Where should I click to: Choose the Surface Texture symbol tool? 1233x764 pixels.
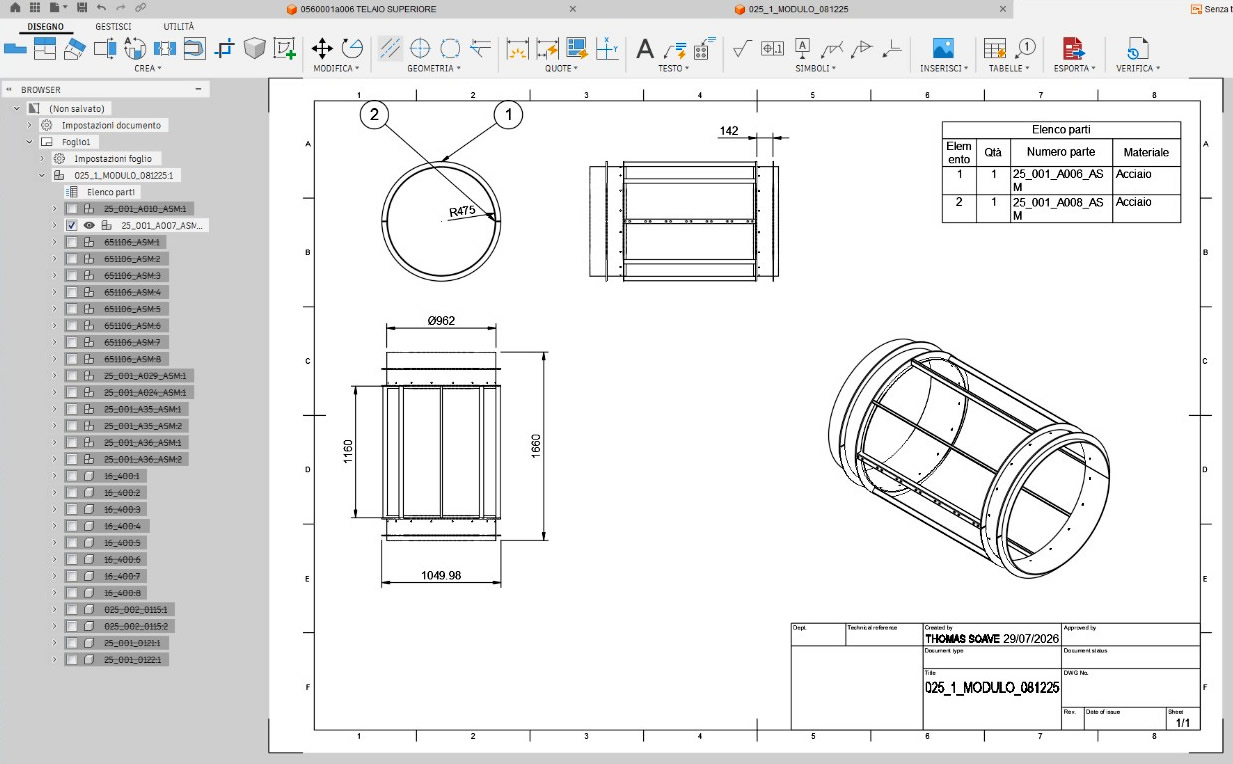pyautogui.click(x=742, y=48)
